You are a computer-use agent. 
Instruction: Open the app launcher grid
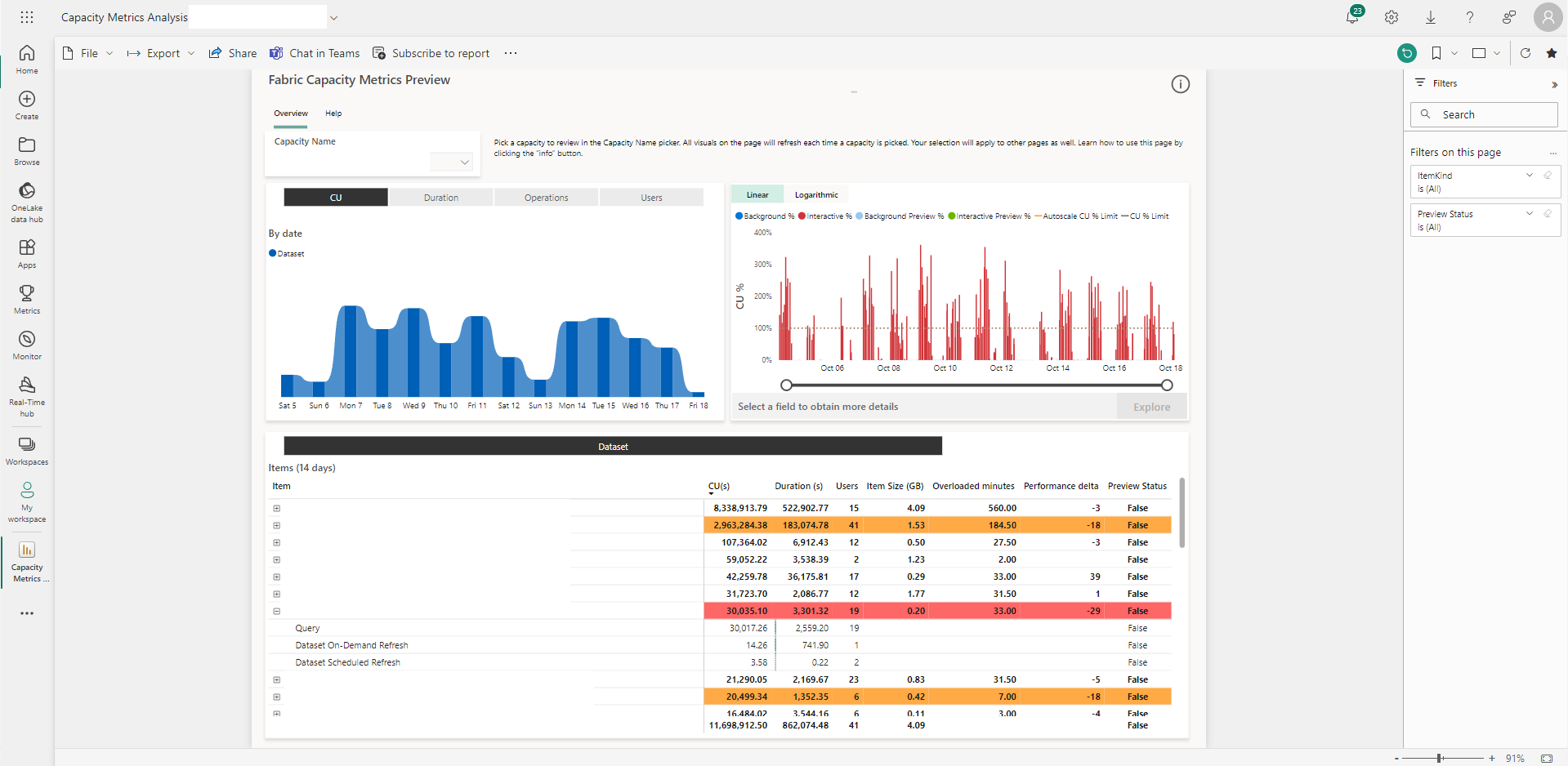coord(27,17)
